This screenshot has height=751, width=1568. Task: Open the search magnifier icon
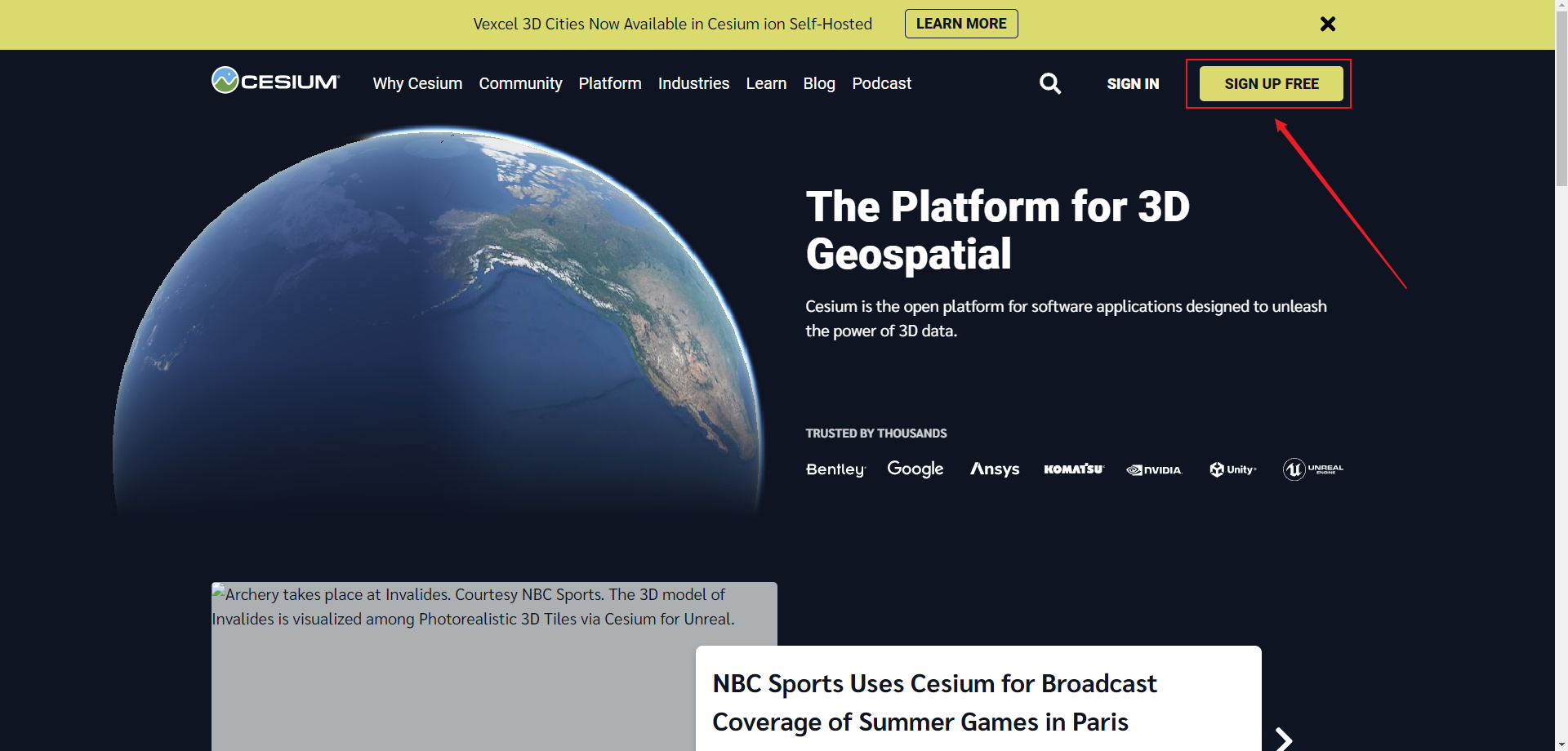click(1050, 83)
